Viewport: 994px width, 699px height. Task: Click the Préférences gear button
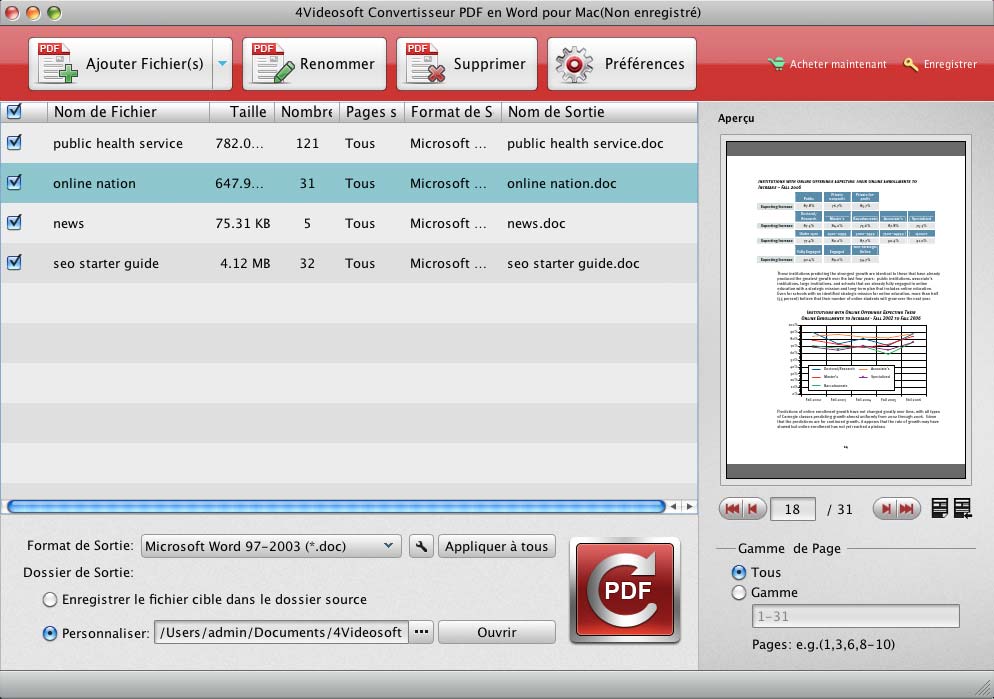(622, 64)
